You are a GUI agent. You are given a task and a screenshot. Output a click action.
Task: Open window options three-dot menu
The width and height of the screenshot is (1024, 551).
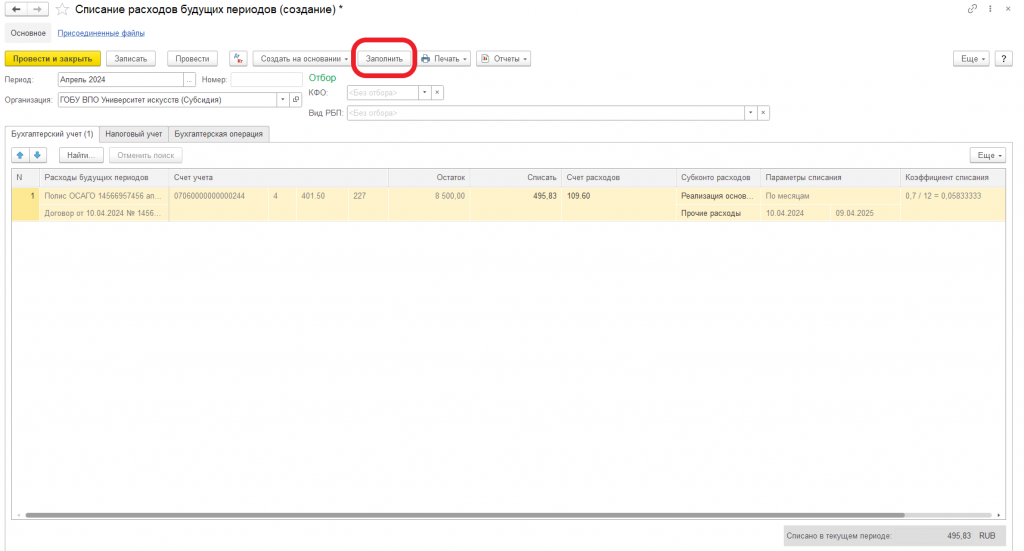point(990,8)
